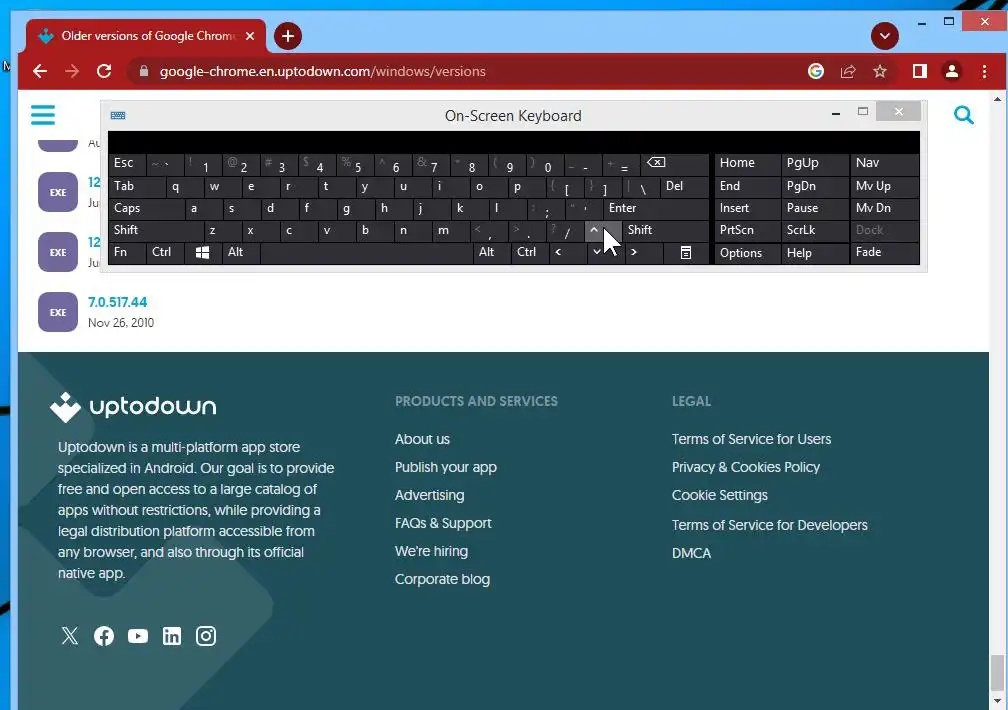Toggle the left Ctrl key
The height and width of the screenshot is (710, 1008).
(x=165, y=253)
